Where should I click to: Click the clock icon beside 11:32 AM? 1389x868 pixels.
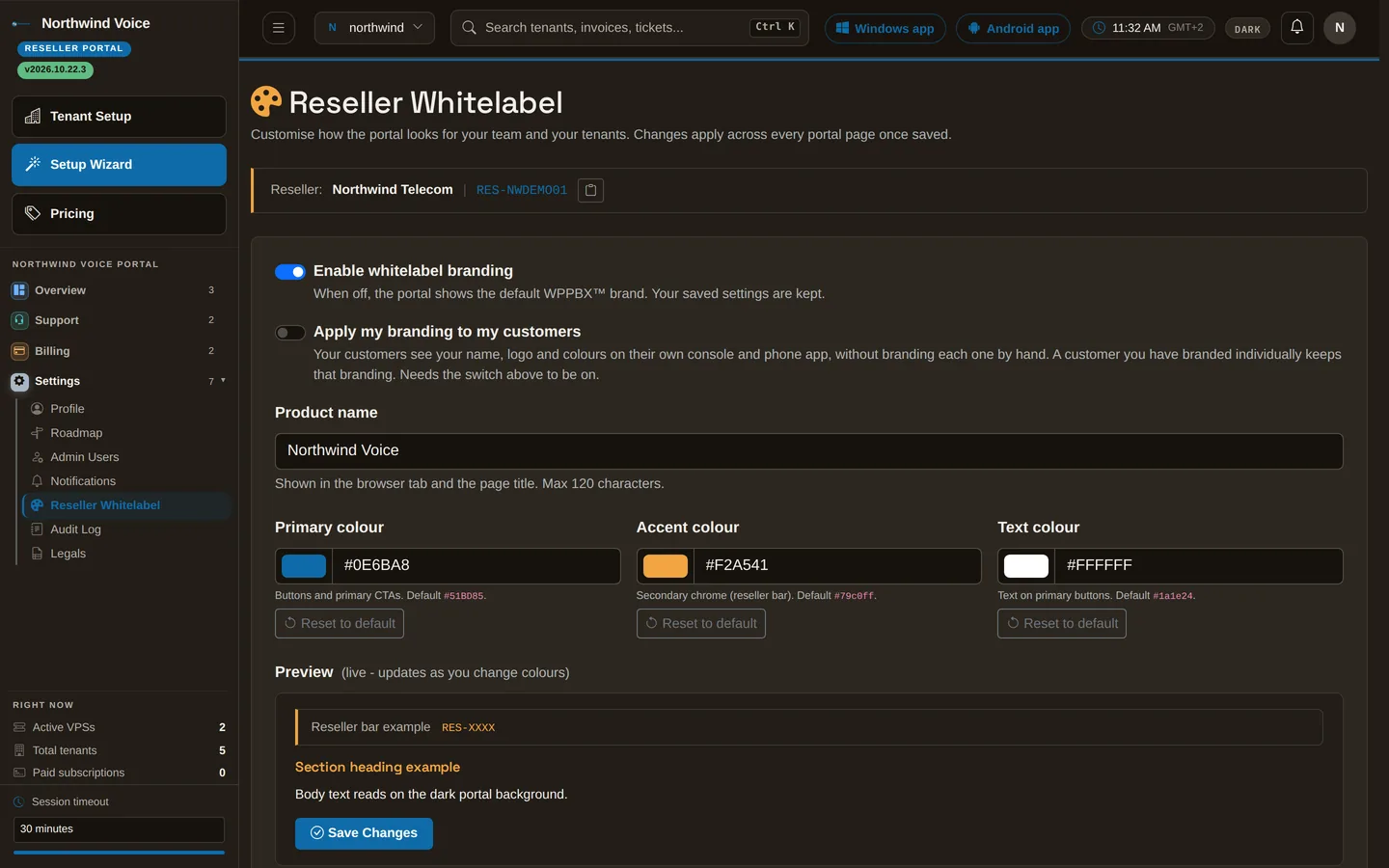[1099, 28]
